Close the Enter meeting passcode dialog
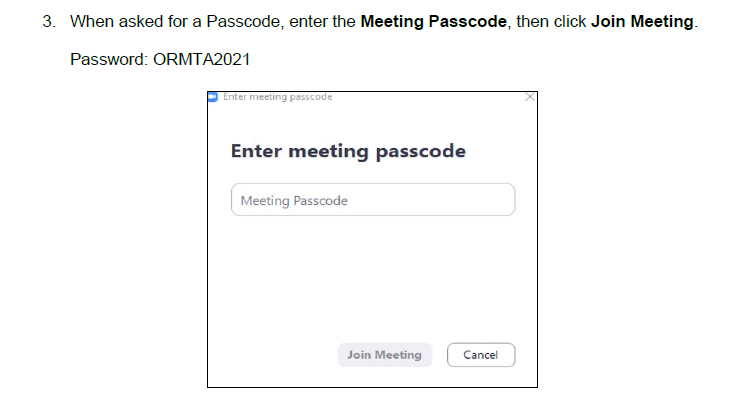 click(x=529, y=97)
